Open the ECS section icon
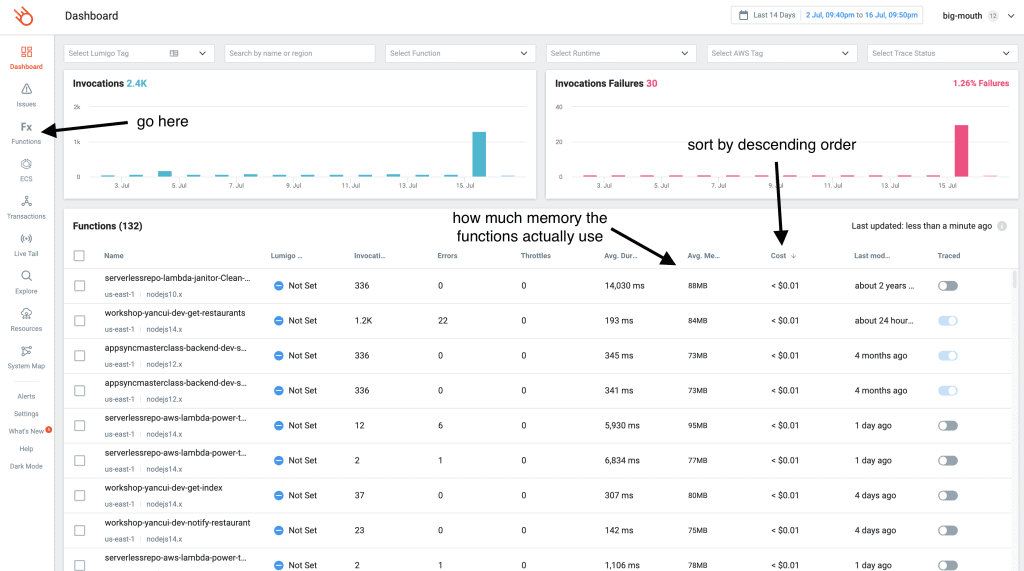 click(x=26, y=170)
